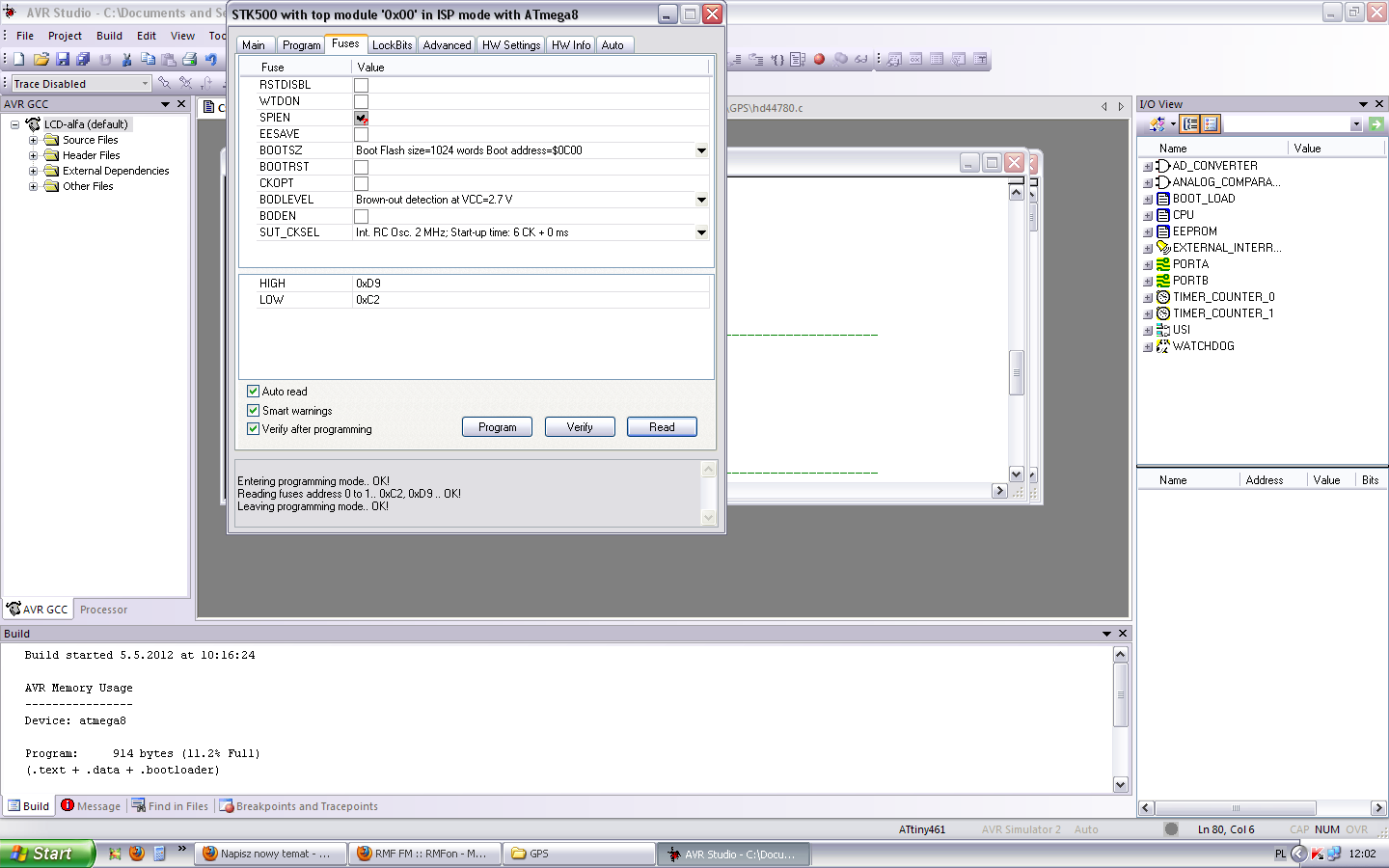Uncheck the SPIEN fuse checkbox

tap(361, 118)
